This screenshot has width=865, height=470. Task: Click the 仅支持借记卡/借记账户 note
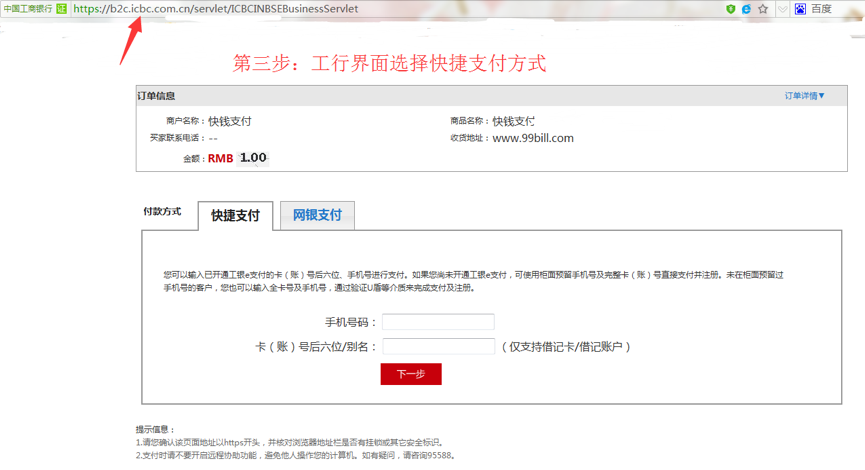tap(566, 347)
